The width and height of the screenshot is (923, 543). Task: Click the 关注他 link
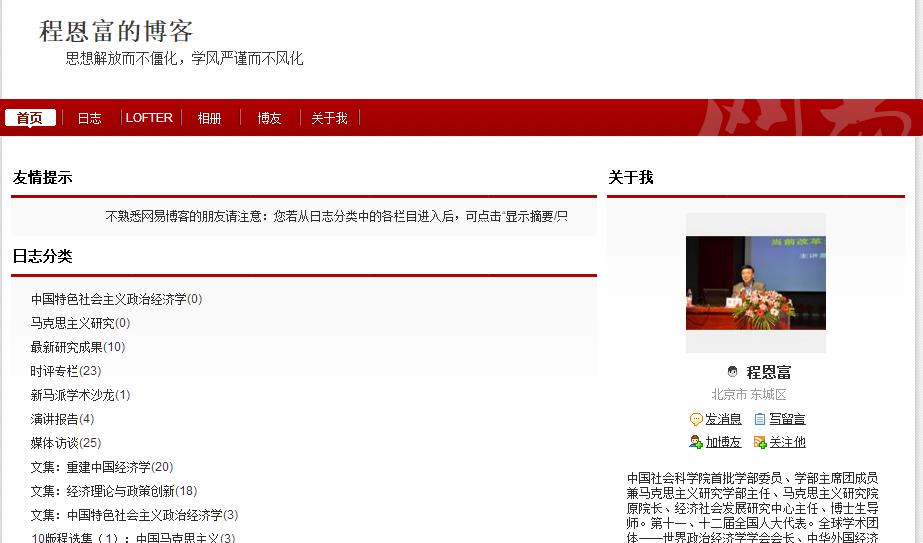(787, 442)
